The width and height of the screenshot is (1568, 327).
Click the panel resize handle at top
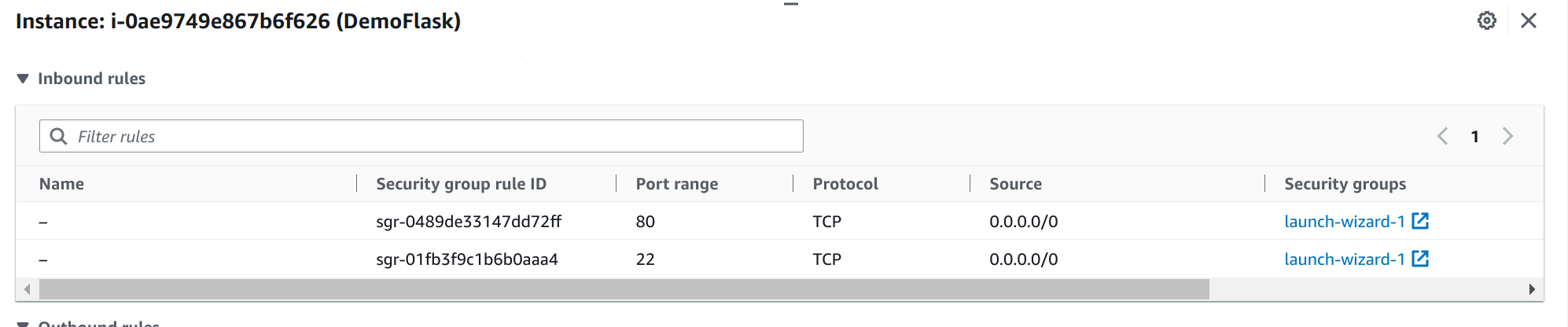point(791,4)
